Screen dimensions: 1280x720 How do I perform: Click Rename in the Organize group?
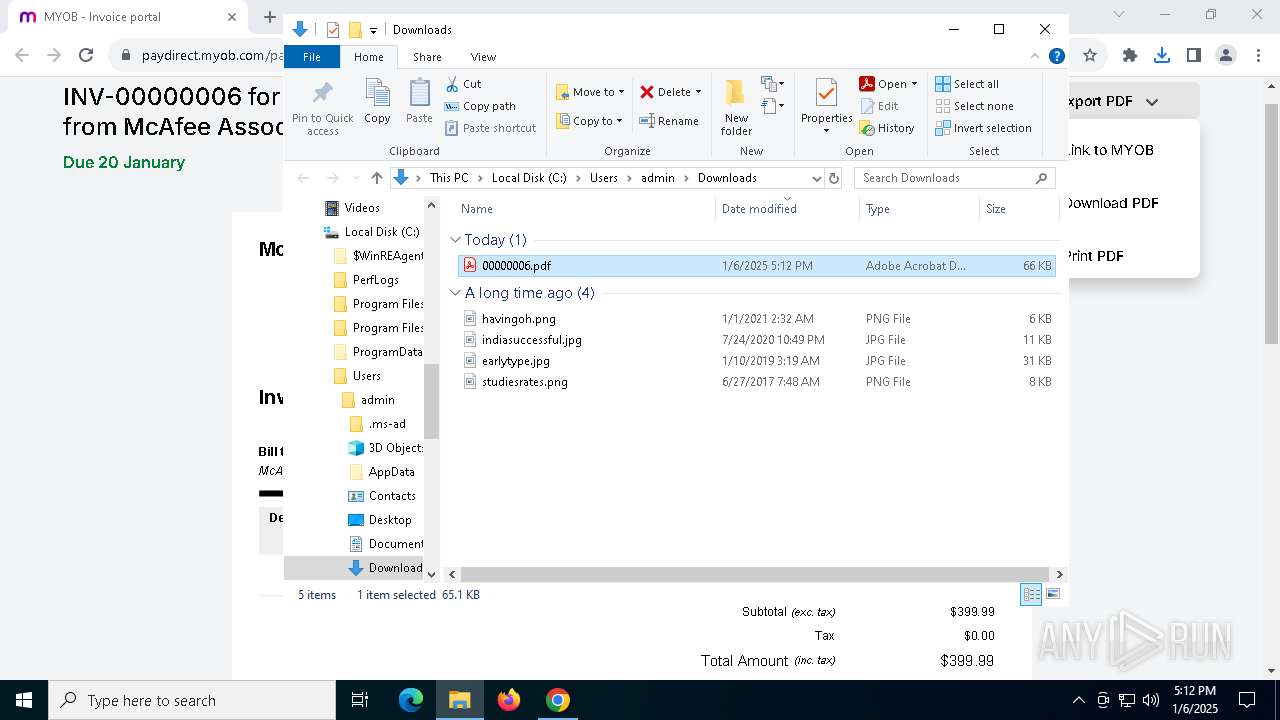[x=669, y=121]
